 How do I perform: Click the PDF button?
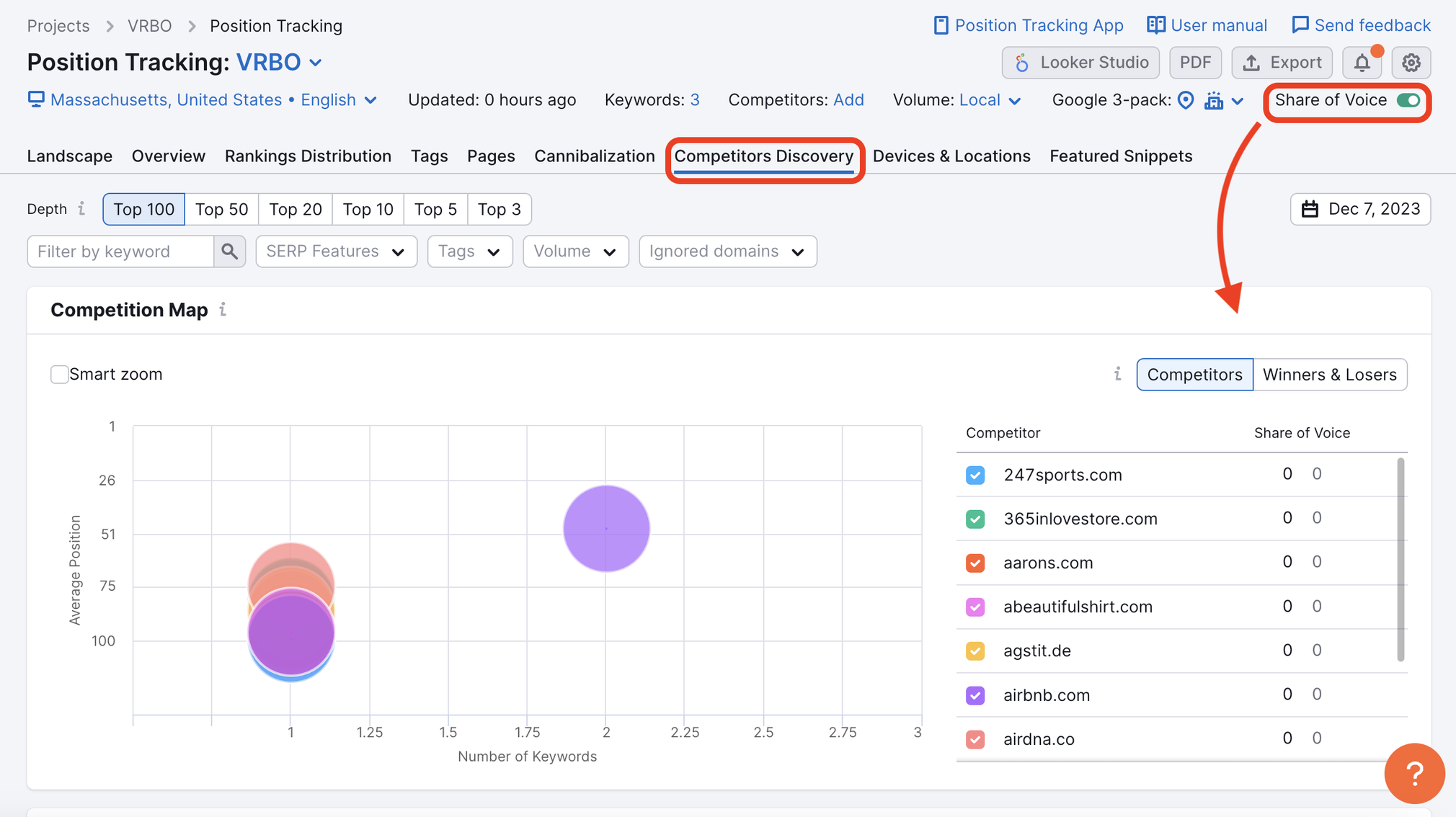click(1195, 63)
